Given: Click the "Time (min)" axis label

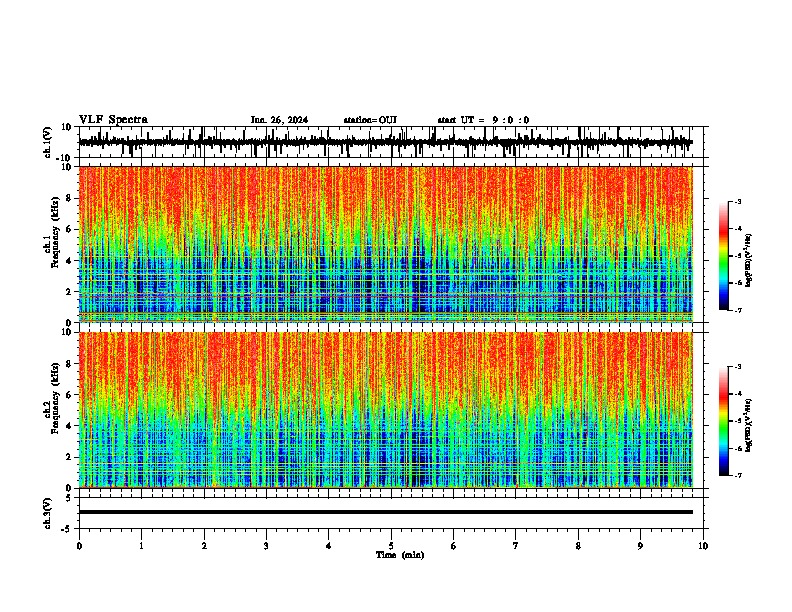Looking at the screenshot, I should (400, 555).
